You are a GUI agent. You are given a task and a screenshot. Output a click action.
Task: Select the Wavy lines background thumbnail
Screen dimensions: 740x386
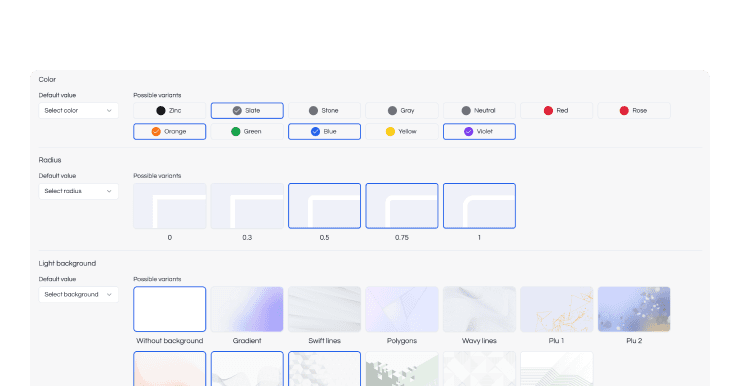pos(479,309)
